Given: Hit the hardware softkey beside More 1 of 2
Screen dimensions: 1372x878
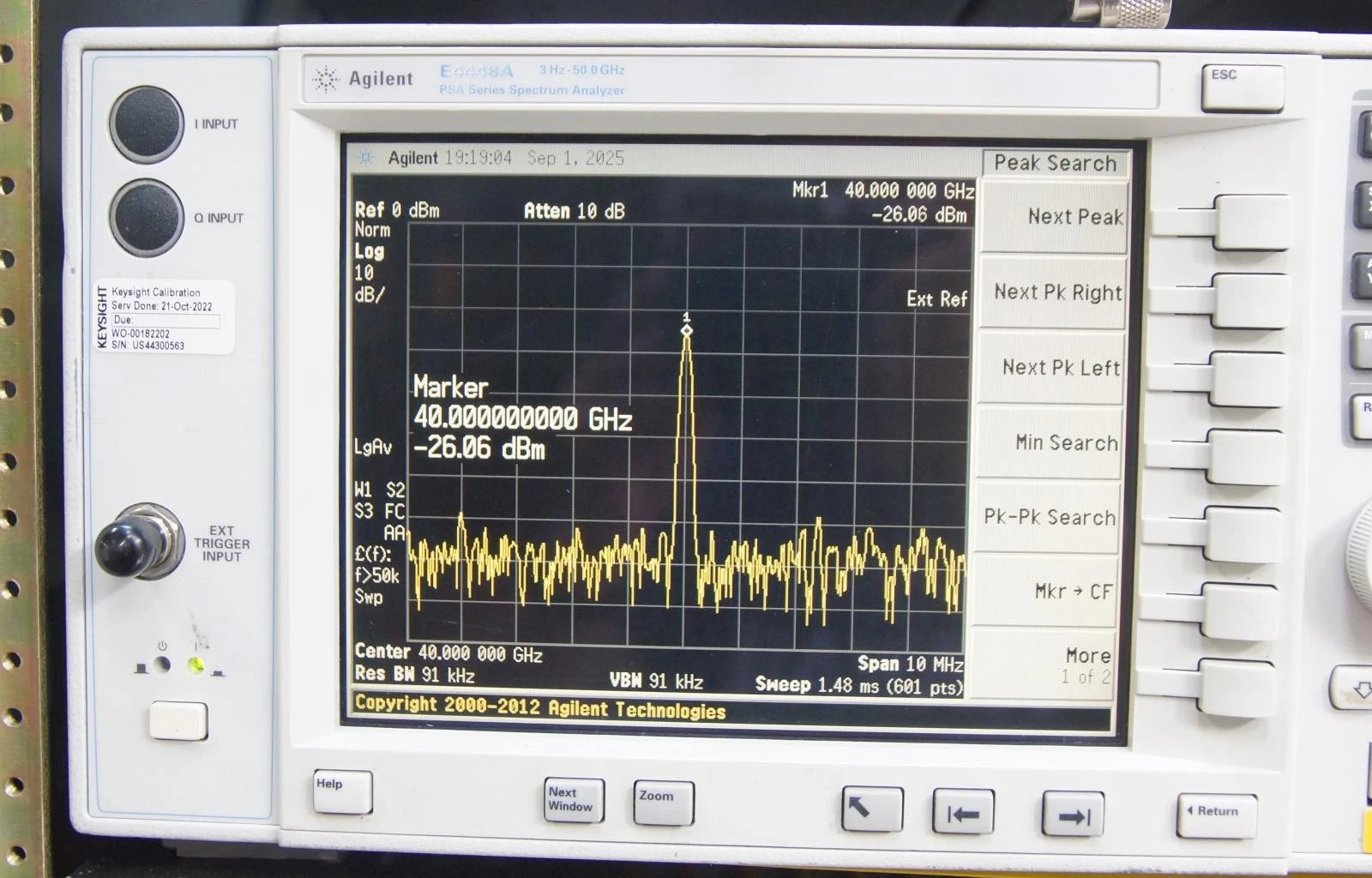Looking at the screenshot, I should point(1237,687).
